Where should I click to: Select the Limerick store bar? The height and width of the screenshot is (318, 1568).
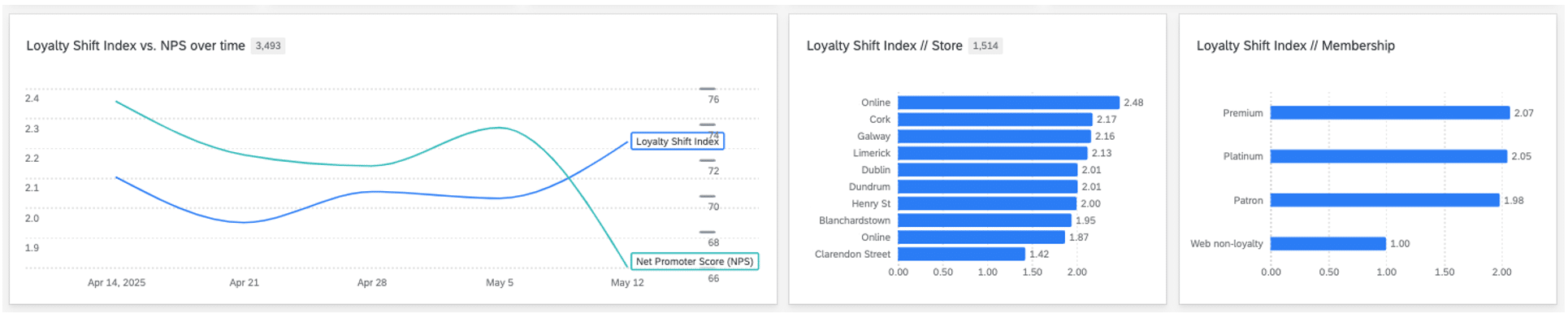point(993,153)
